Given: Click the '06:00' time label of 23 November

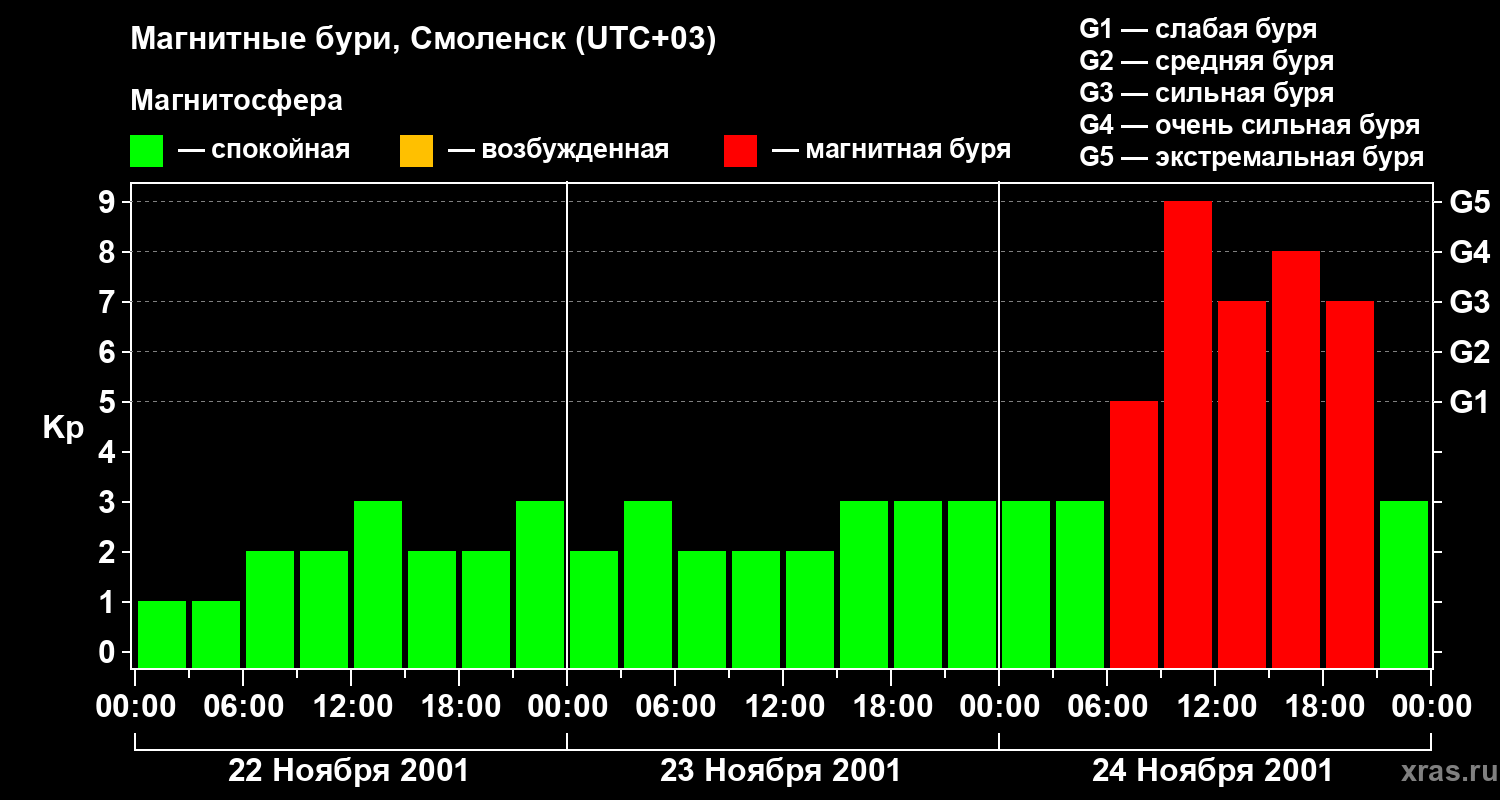Looking at the screenshot, I should click(x=675, y=707).
